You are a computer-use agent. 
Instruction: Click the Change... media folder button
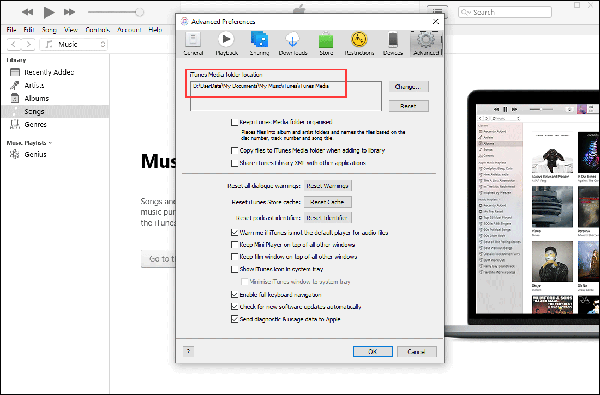(408, 87)
